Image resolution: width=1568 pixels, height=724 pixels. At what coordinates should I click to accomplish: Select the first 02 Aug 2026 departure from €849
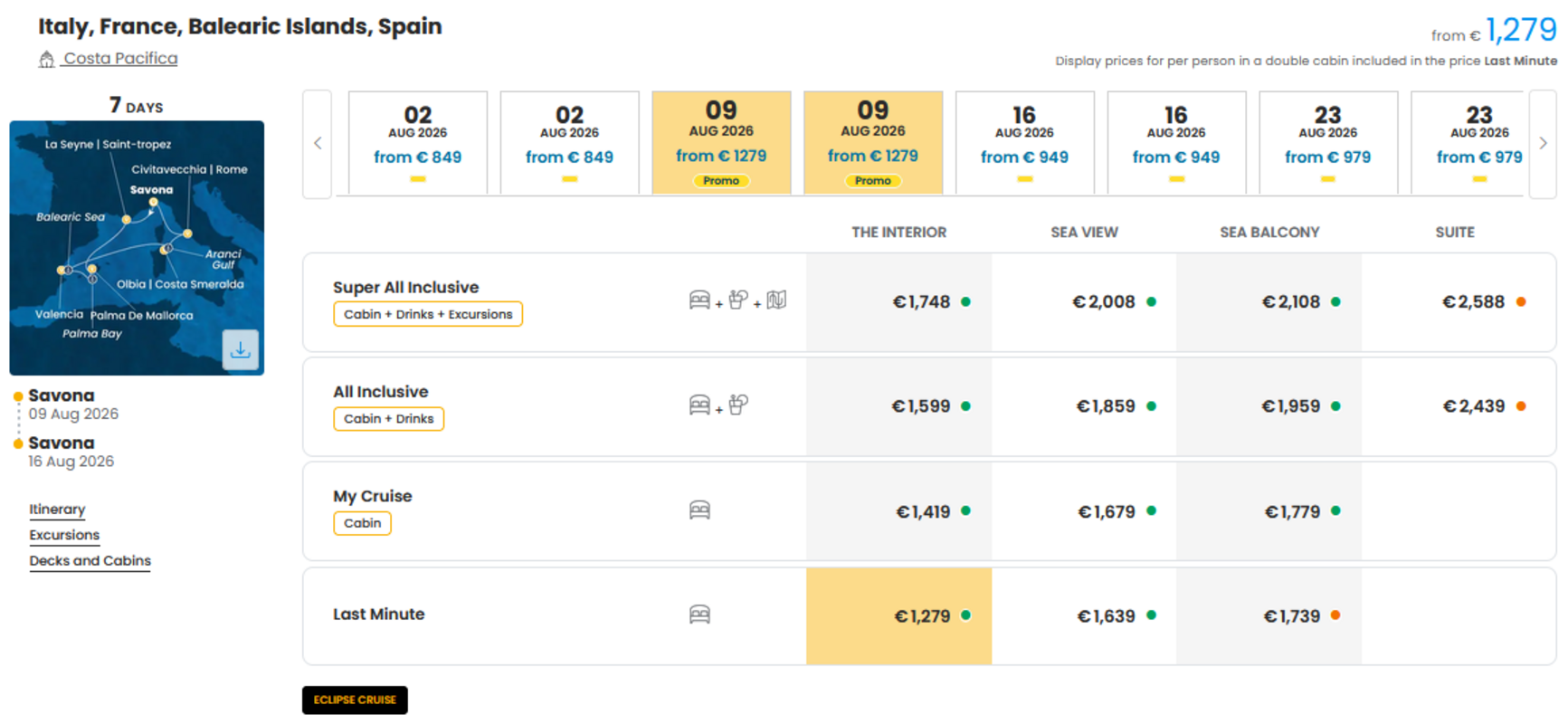418,143
